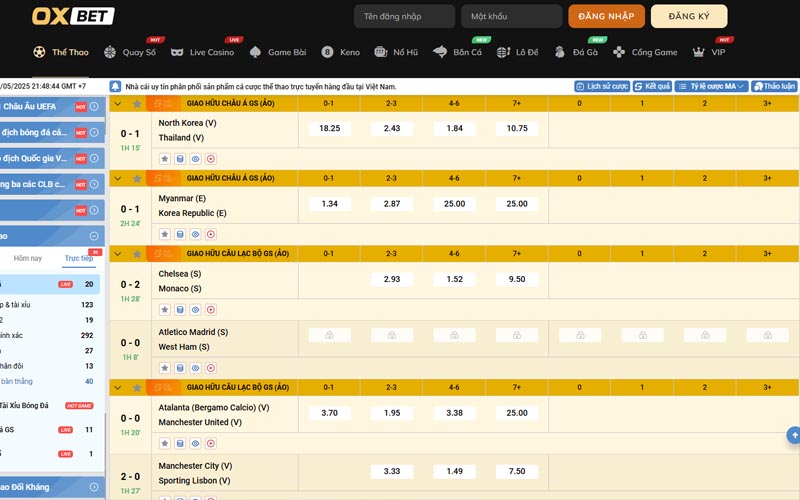The height and width of the screenshot is (500, 800).
Task: Click the Cổng Game gamepad icon
Action: [619, 52]
